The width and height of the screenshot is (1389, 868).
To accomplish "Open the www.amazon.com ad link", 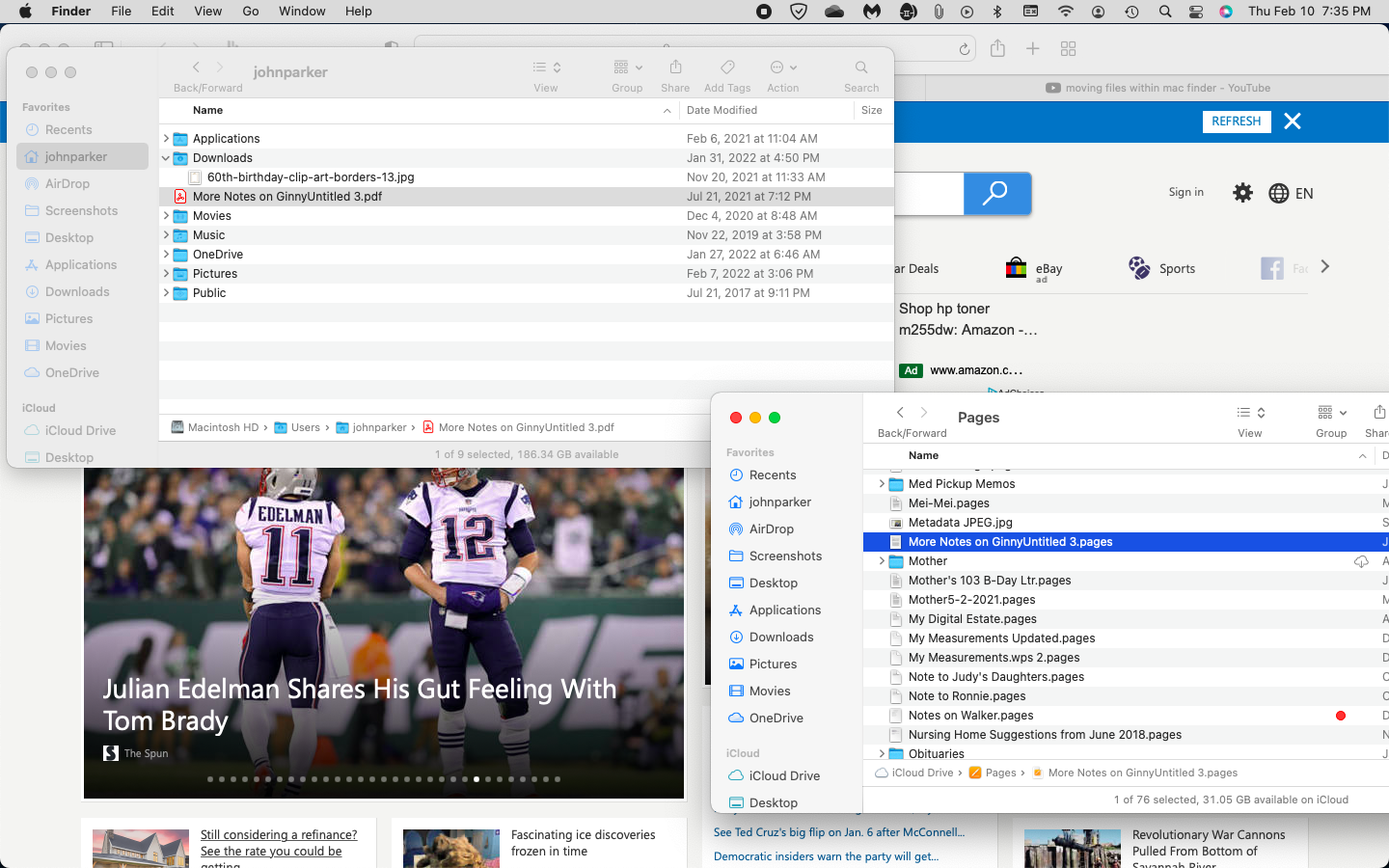I will point(976,370).
